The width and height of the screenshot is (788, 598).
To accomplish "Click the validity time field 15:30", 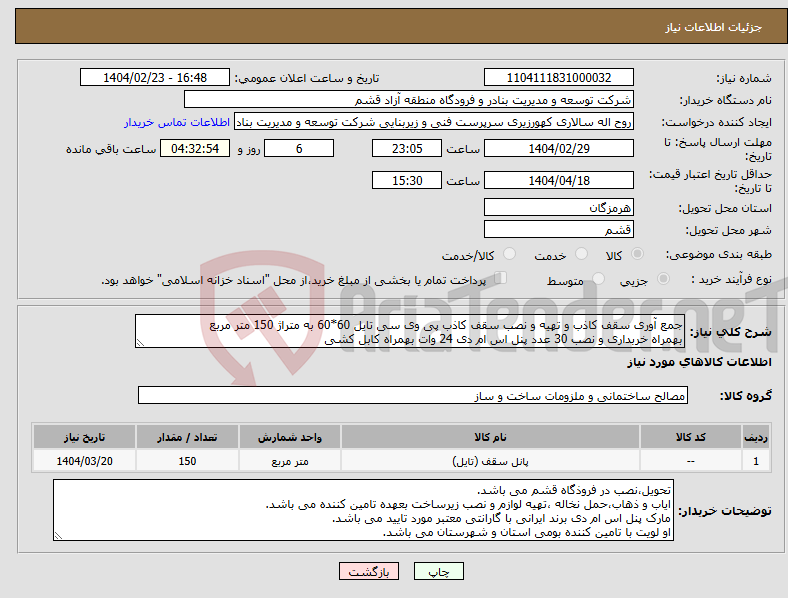I will tap(407, 180).
